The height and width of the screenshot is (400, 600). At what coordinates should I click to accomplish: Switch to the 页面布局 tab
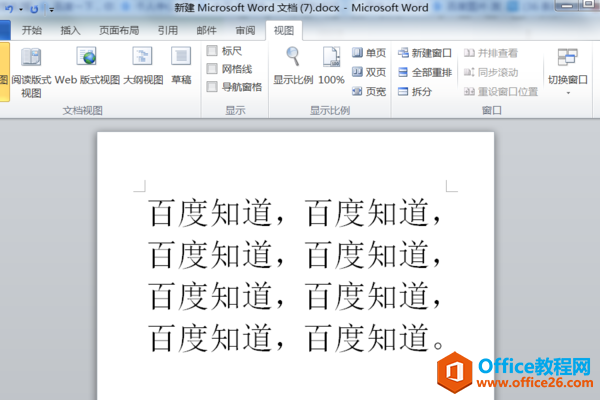[x=119, y=30]
